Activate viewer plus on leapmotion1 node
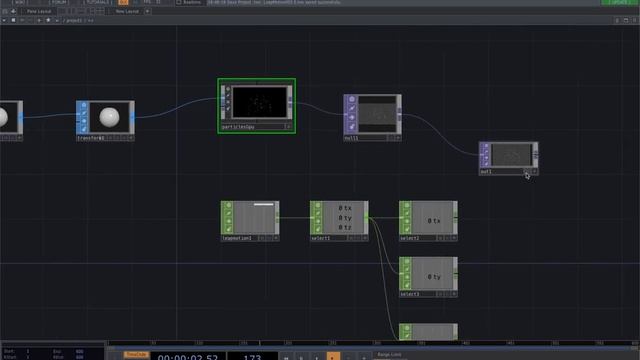This screenshot has height=360, width=640. [x=276, y=238]
